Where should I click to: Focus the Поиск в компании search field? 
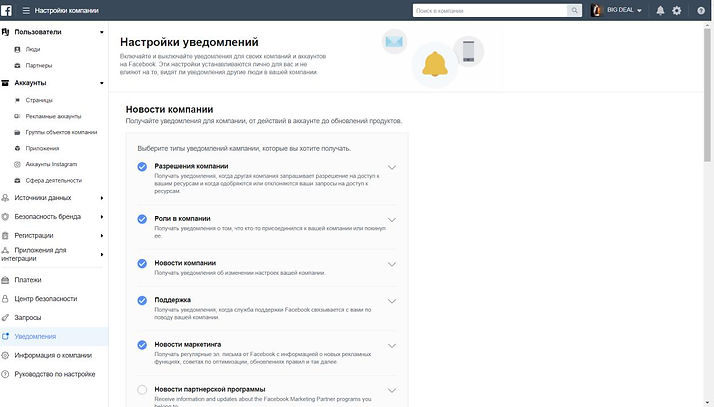click(x=490, y=10)
